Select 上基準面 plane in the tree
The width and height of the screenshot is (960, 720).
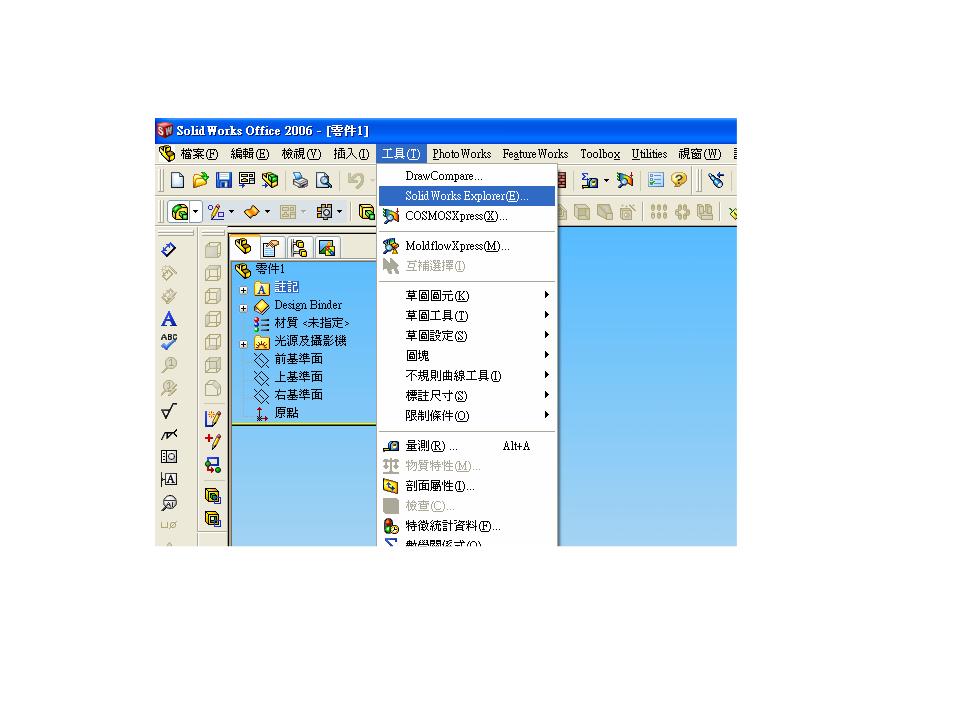pyautogui.click(x=298, y=377)
